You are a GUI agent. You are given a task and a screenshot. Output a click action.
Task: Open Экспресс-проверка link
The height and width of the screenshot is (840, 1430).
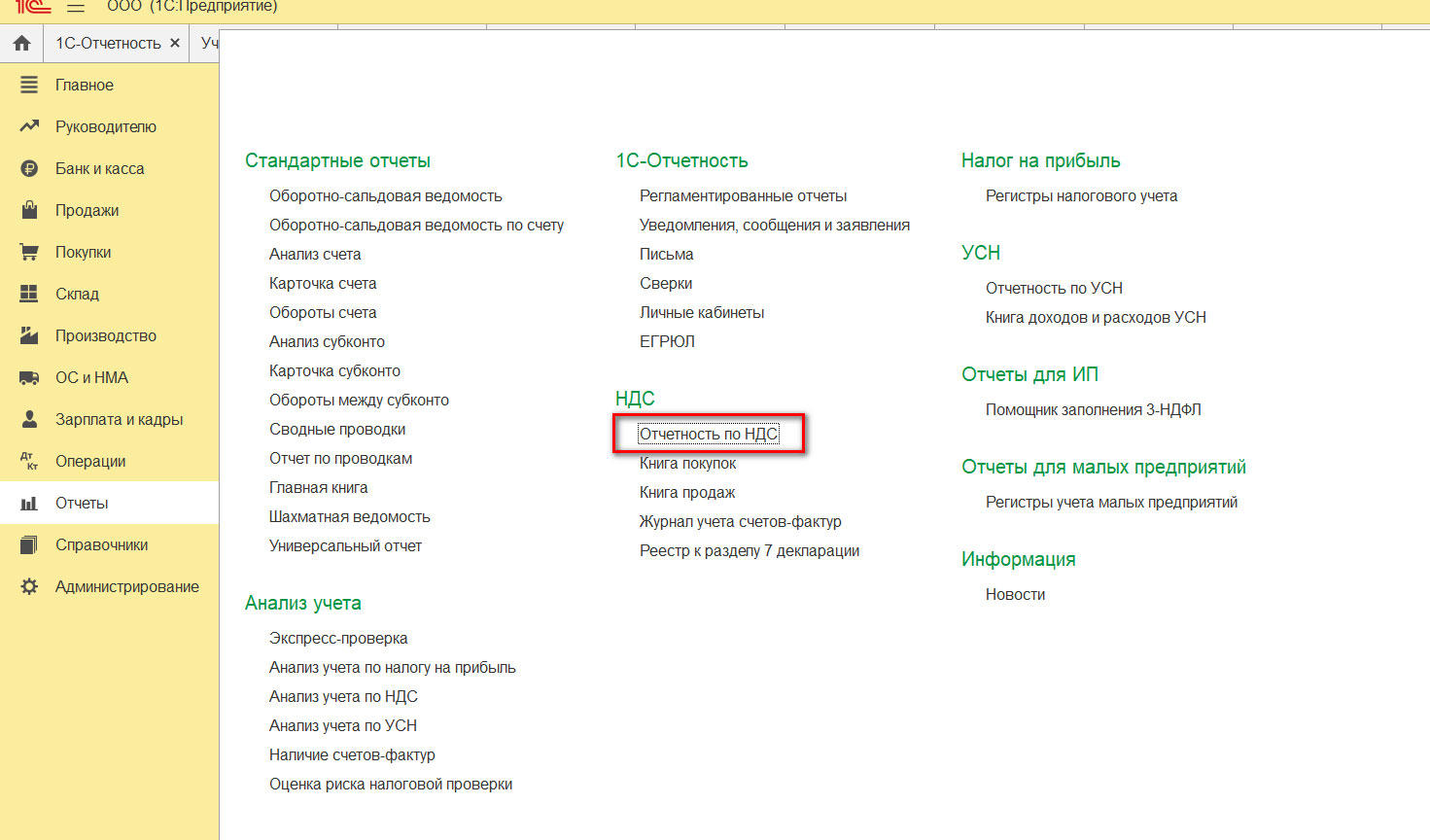[338, 638]
